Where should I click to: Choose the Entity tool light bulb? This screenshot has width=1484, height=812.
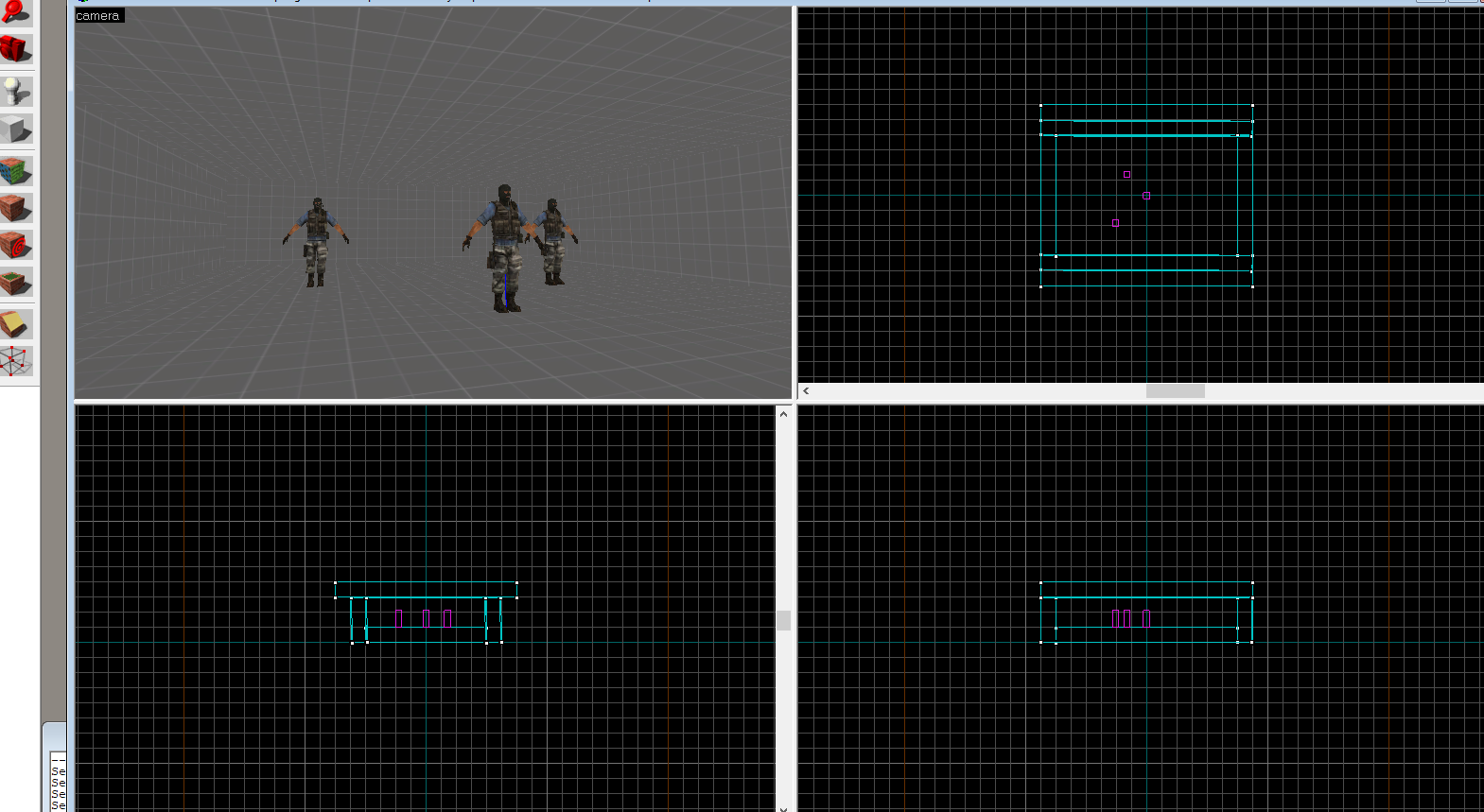(15, 92)
